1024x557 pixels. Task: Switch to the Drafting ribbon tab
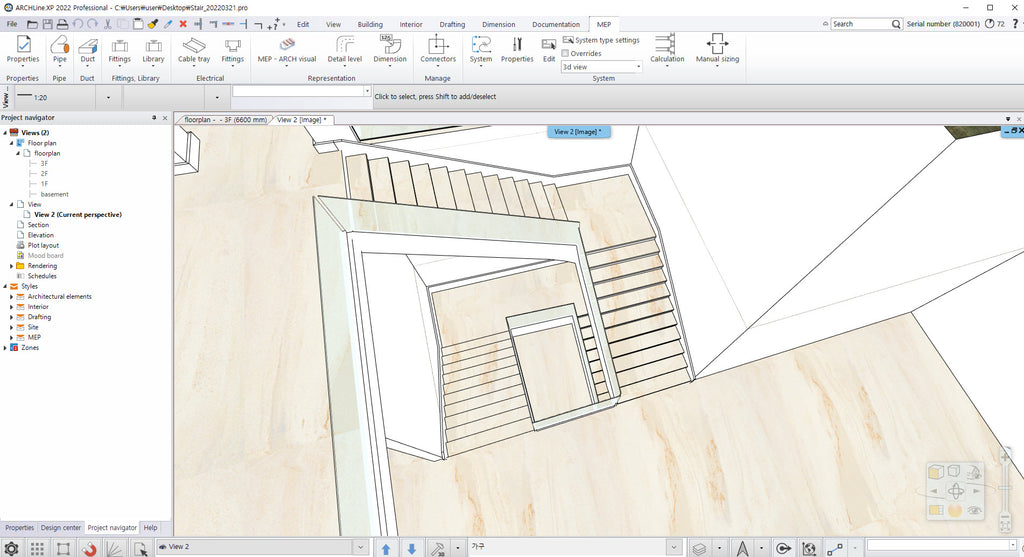[452, 24]
